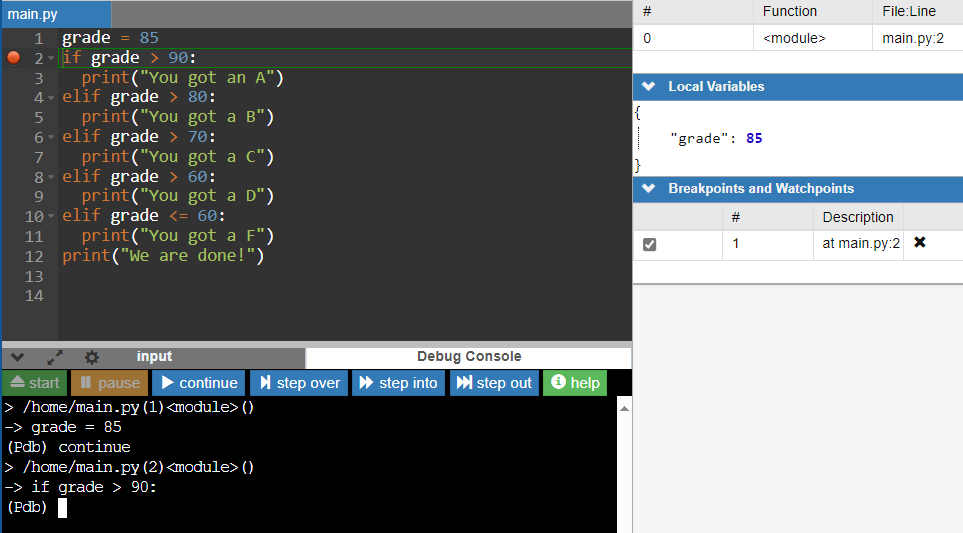This screenshot has height=533, width=963.
Task: Click the Description column header
Action: pos(857,217)
